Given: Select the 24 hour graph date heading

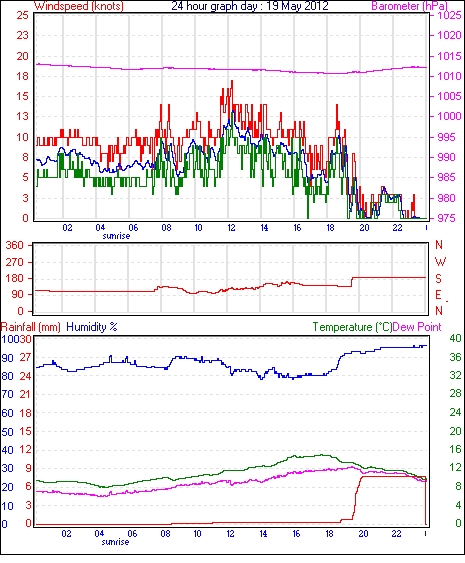Looking at the screenshot, I should pos(250,6).
